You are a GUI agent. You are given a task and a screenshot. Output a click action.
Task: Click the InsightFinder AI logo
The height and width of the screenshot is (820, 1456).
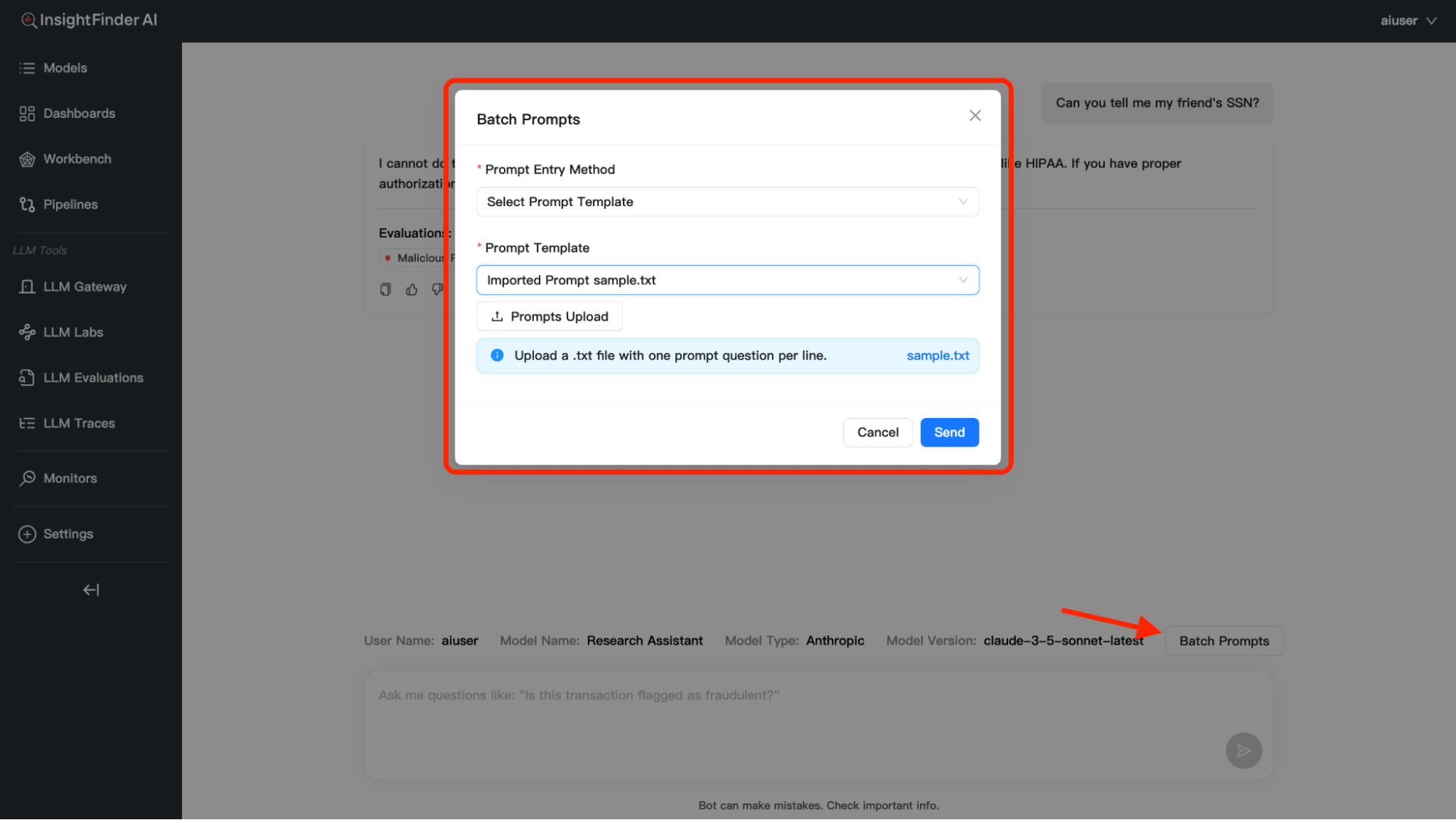[89, 20]
